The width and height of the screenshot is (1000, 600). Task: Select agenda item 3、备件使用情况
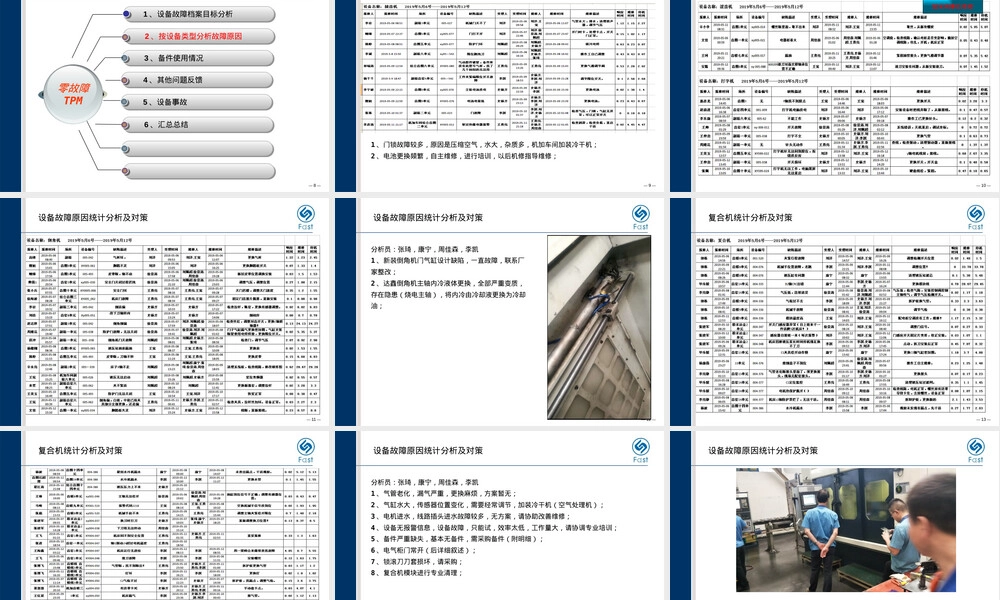[199, 58]
